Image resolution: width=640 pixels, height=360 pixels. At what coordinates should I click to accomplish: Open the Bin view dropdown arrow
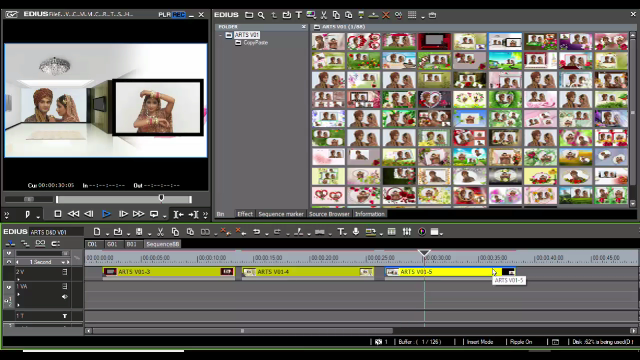[x=422, y=17]
